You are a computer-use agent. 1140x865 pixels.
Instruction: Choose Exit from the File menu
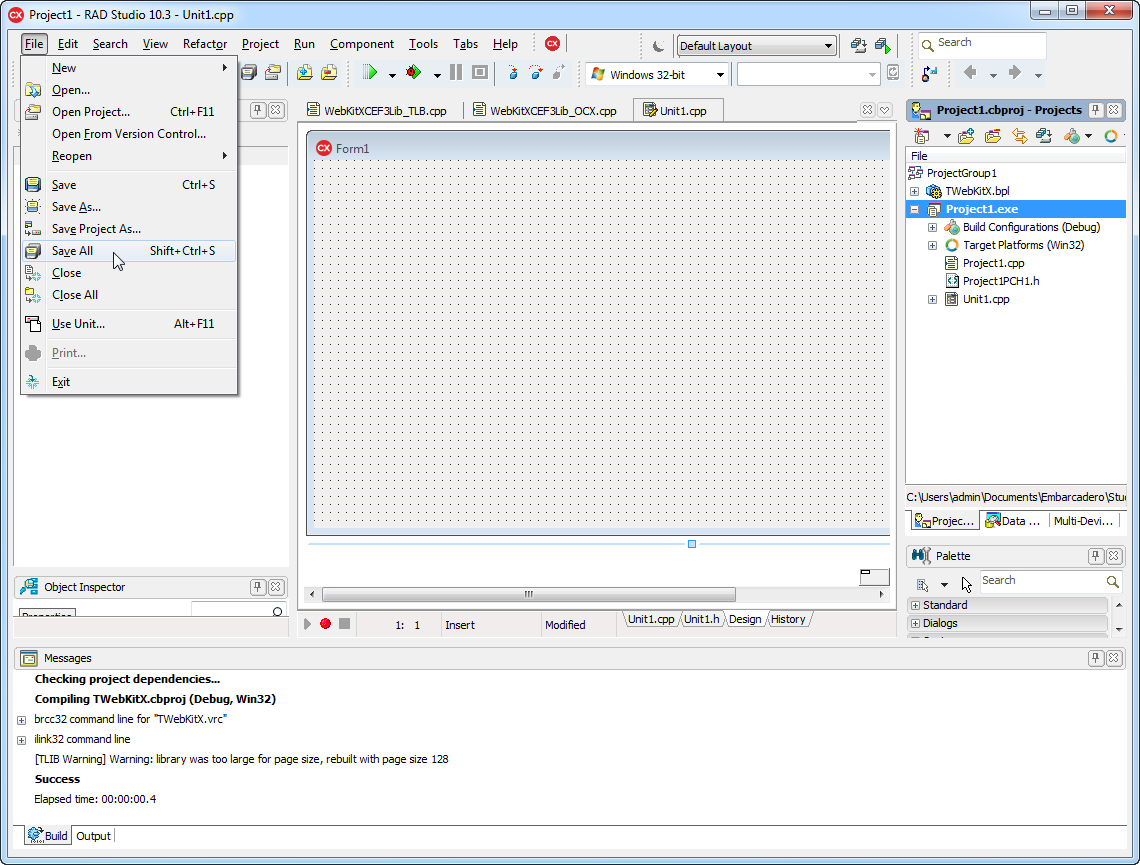click(128, 382)
